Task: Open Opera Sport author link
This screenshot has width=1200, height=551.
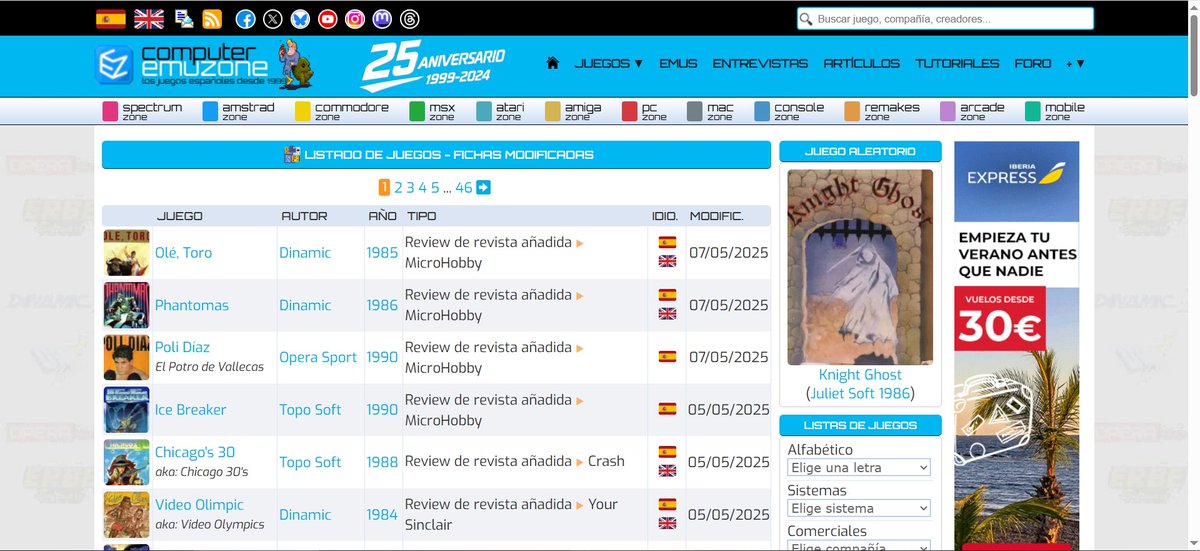Action: pyautogui.click(x=318, y=357)
